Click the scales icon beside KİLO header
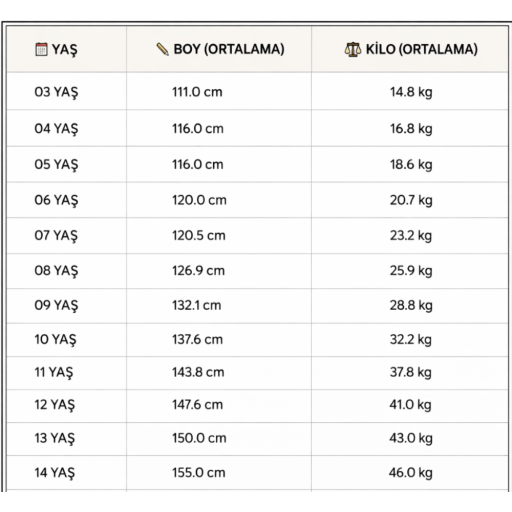This screenshot has height=512, width=512. point(353,49)
